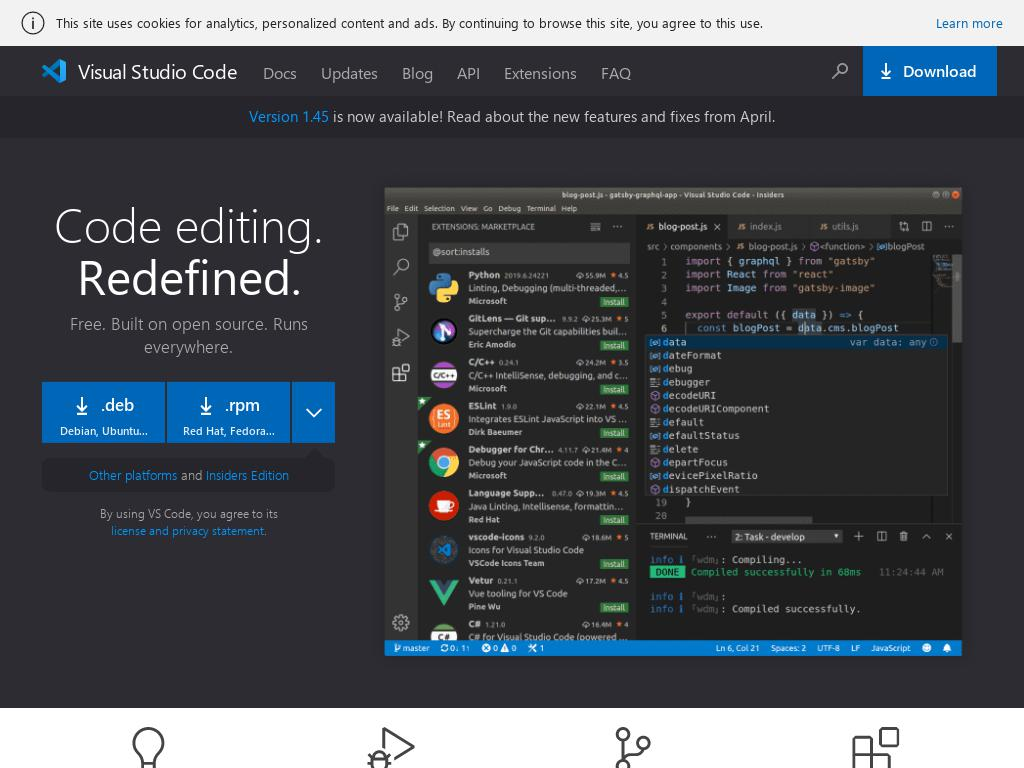Select the Debugger for Chrome extension row
Image resolution: width=1024 pixels, height=768 pixels.
[x=528, y=462]
